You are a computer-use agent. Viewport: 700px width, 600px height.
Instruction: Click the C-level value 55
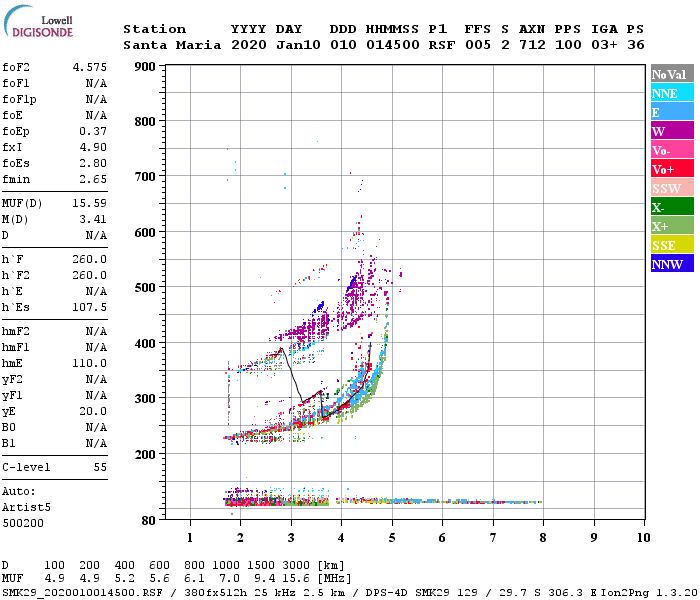[100, 467]
